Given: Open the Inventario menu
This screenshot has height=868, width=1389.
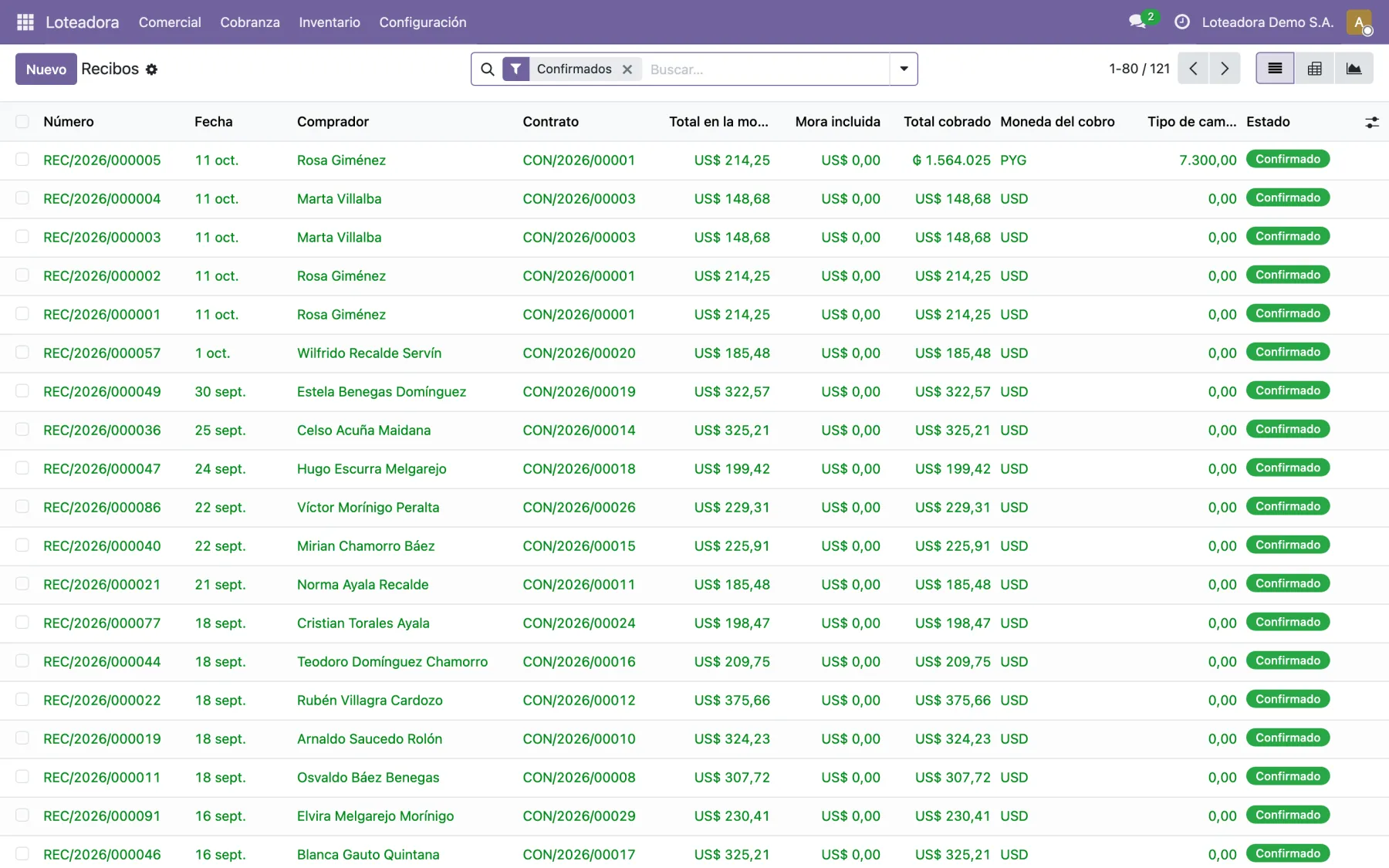Looking at the screenshot, I should click(330, 22).
